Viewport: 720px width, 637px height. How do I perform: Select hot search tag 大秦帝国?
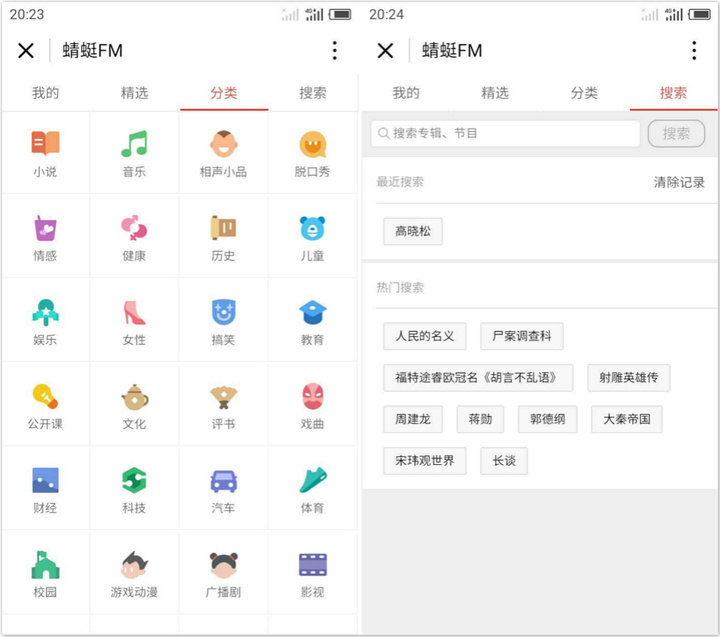627,419
